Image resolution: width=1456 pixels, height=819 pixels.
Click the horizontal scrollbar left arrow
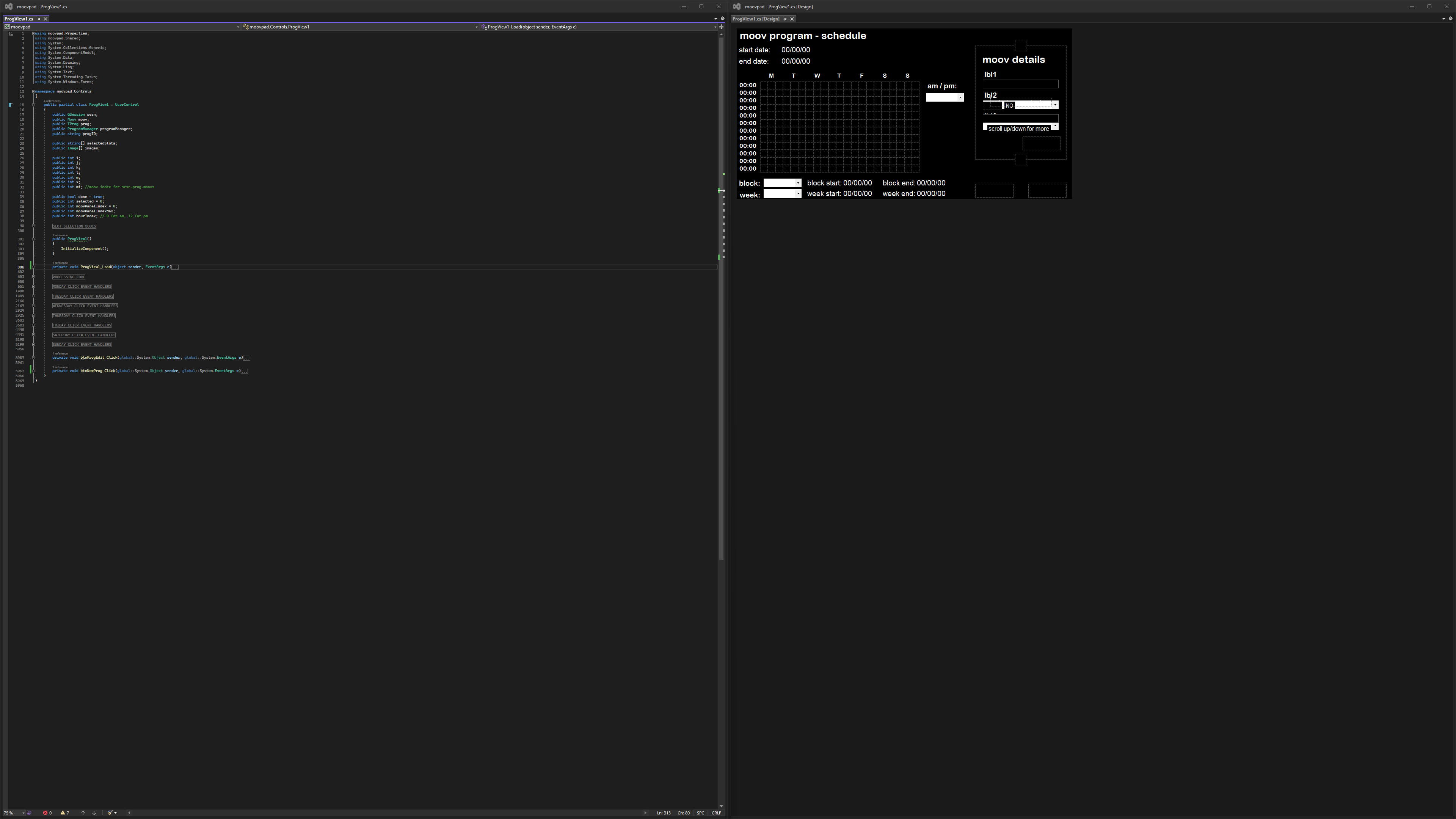(x=129, y=813)
